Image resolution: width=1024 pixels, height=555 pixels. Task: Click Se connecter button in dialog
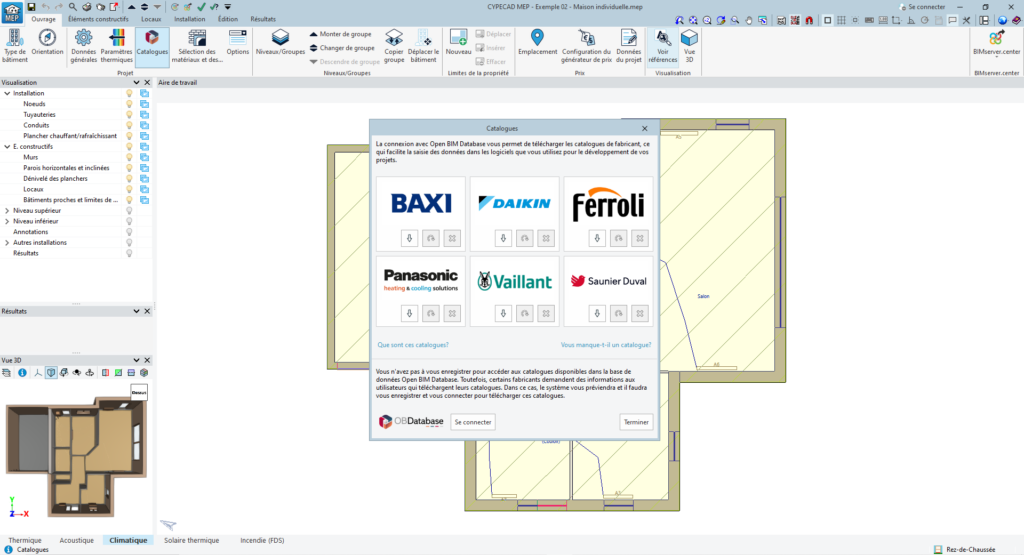coord(473,422)
